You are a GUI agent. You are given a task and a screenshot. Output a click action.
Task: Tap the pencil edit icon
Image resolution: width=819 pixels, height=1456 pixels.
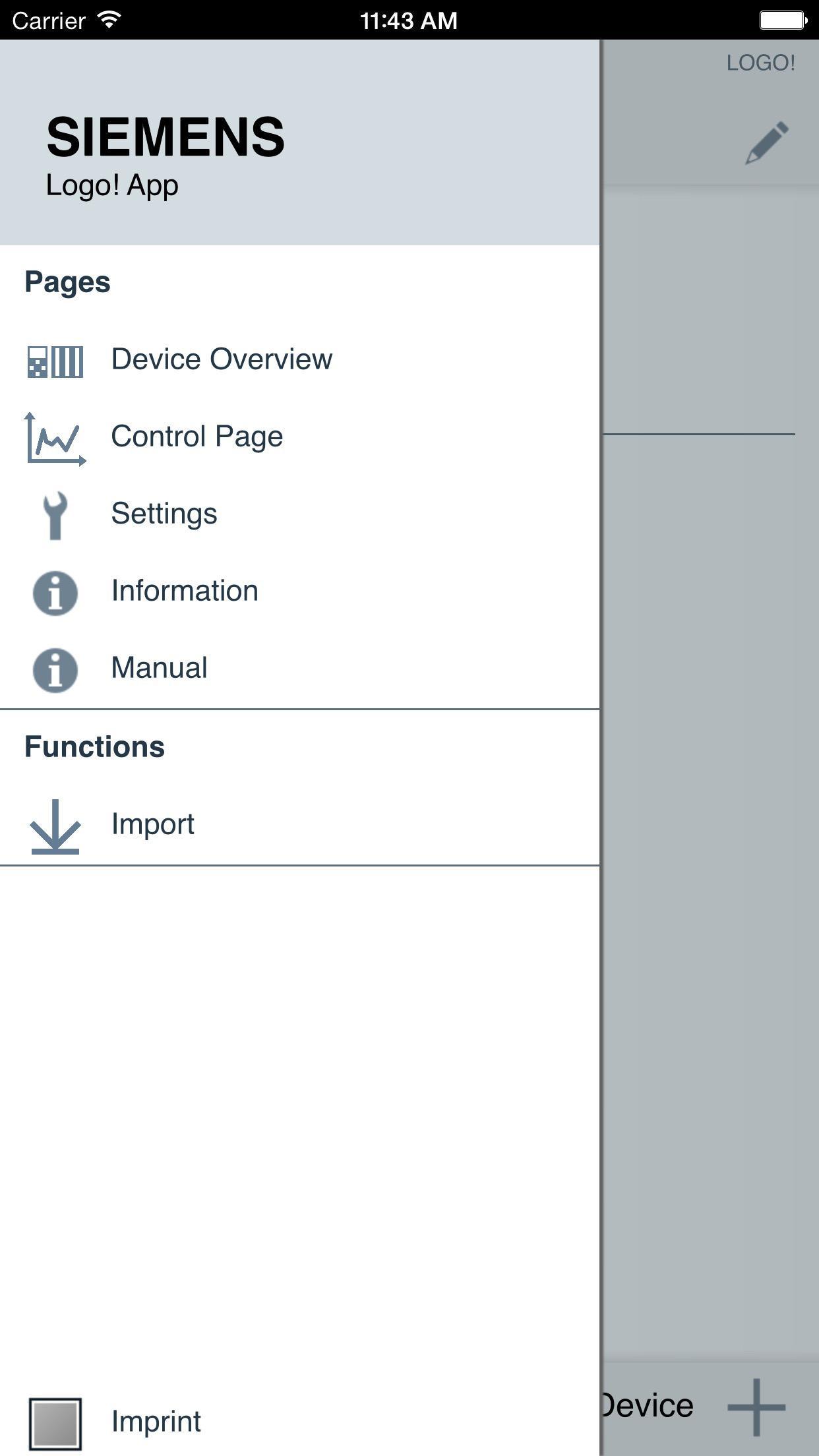tap(767, 142)
